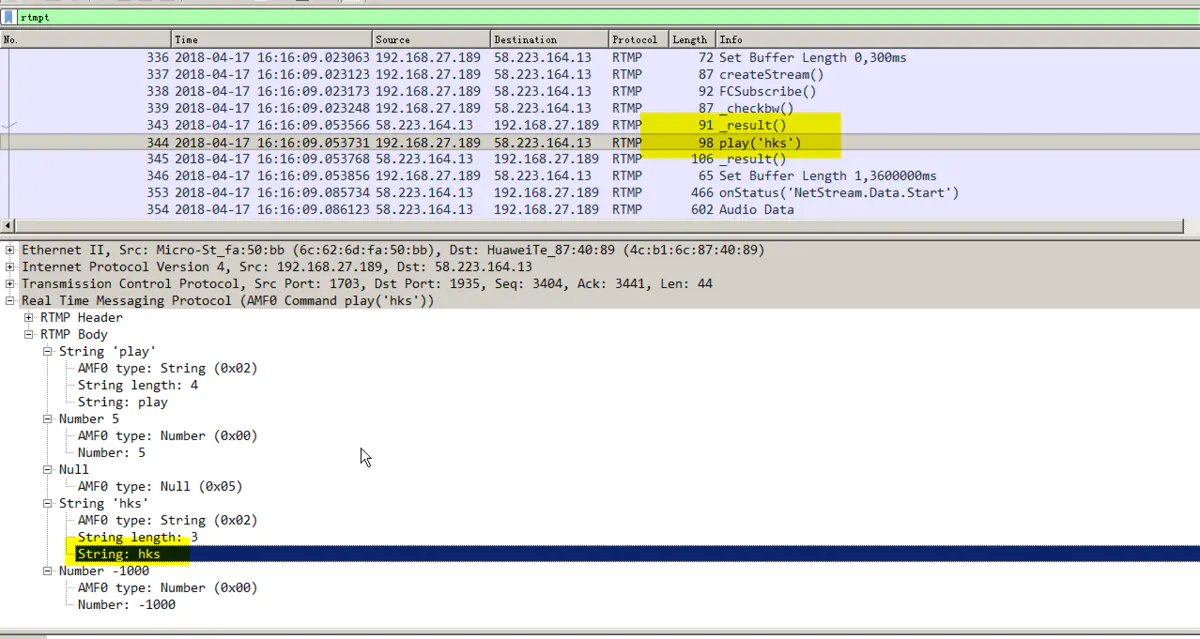Expand the Internet Protocol Version 4 node
Image resolution: width=1200 pixels, height=639 pixels.
coord(11,267)
